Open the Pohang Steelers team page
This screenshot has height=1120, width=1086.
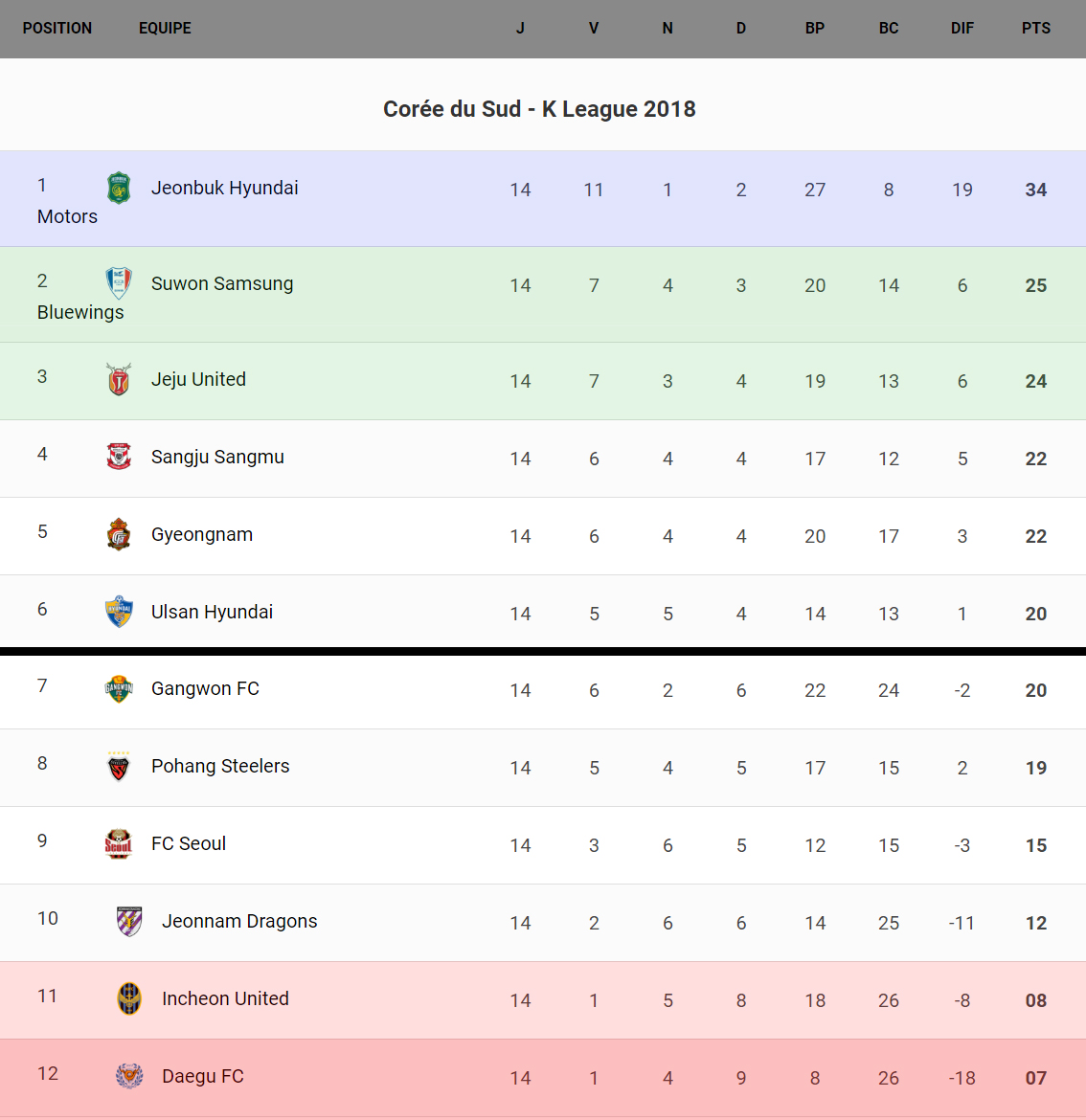coord(220,766)
